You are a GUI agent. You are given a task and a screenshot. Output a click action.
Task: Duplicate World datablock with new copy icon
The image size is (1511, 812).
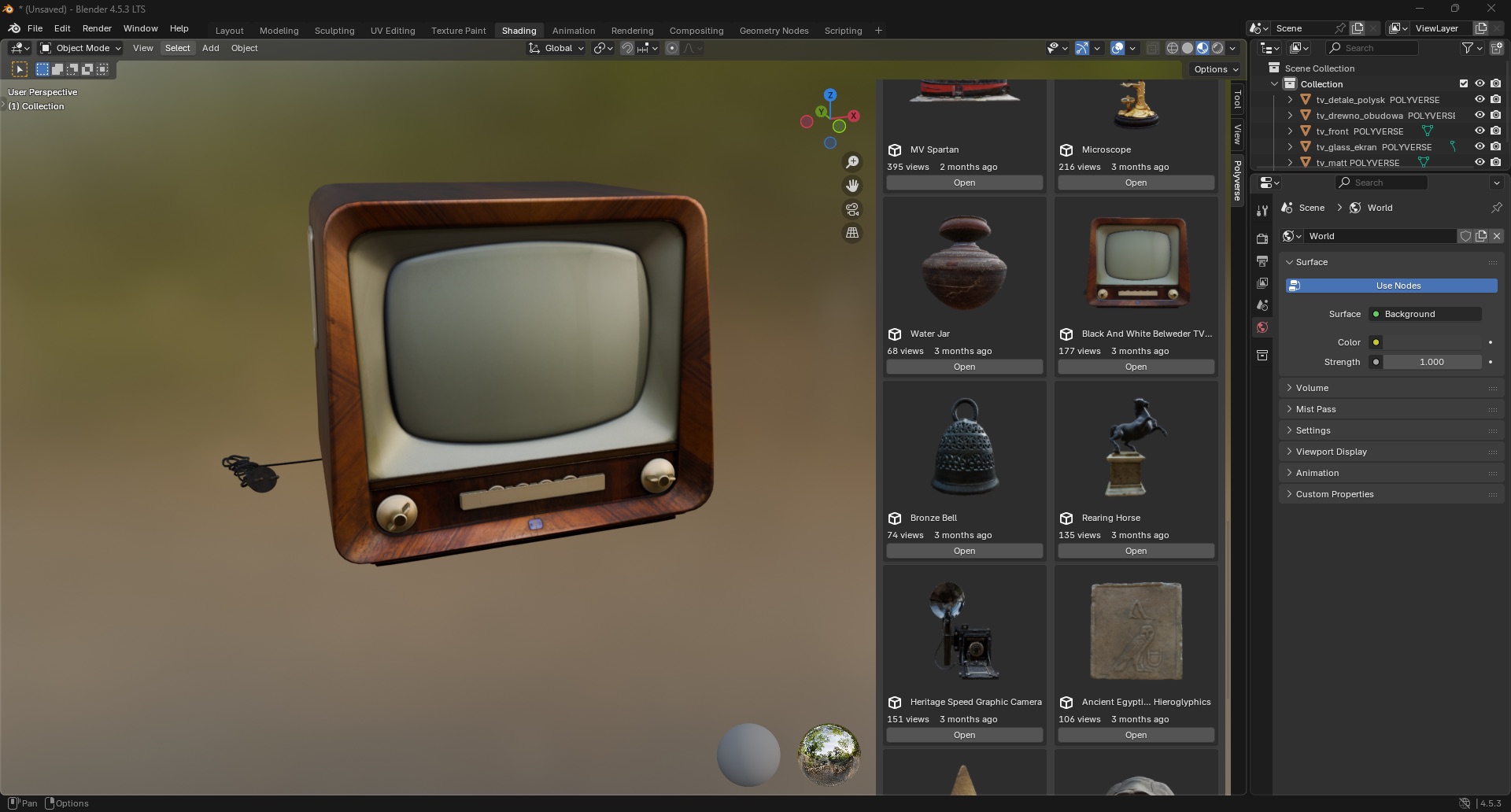coord(1481,236)
